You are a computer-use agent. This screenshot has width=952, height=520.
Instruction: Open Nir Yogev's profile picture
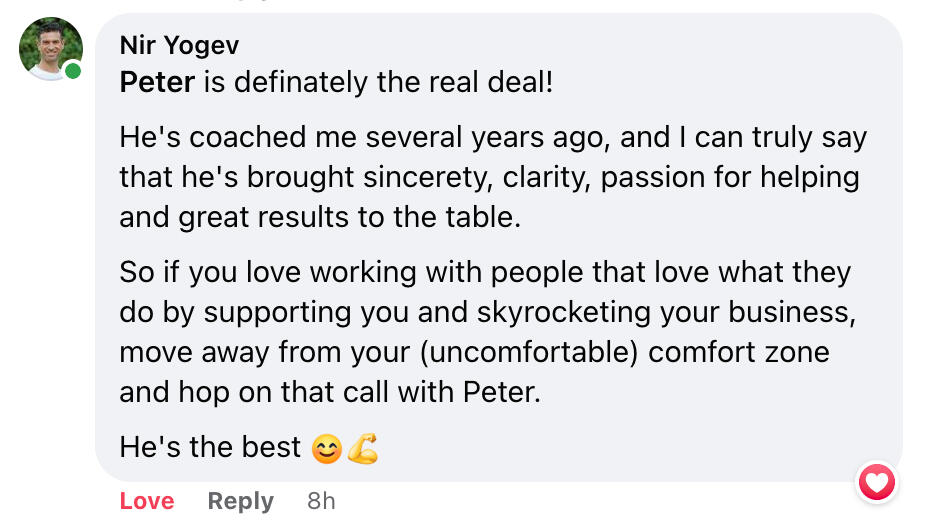[50, 48]
